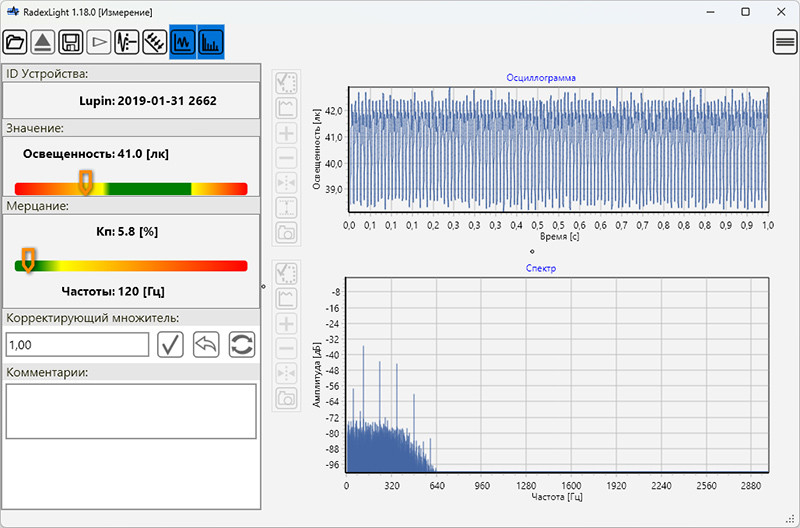Viewport: 800px width, 528px height.
Task: Take spectrum snapshot with camera icon
Action: [x=287, y=398]
